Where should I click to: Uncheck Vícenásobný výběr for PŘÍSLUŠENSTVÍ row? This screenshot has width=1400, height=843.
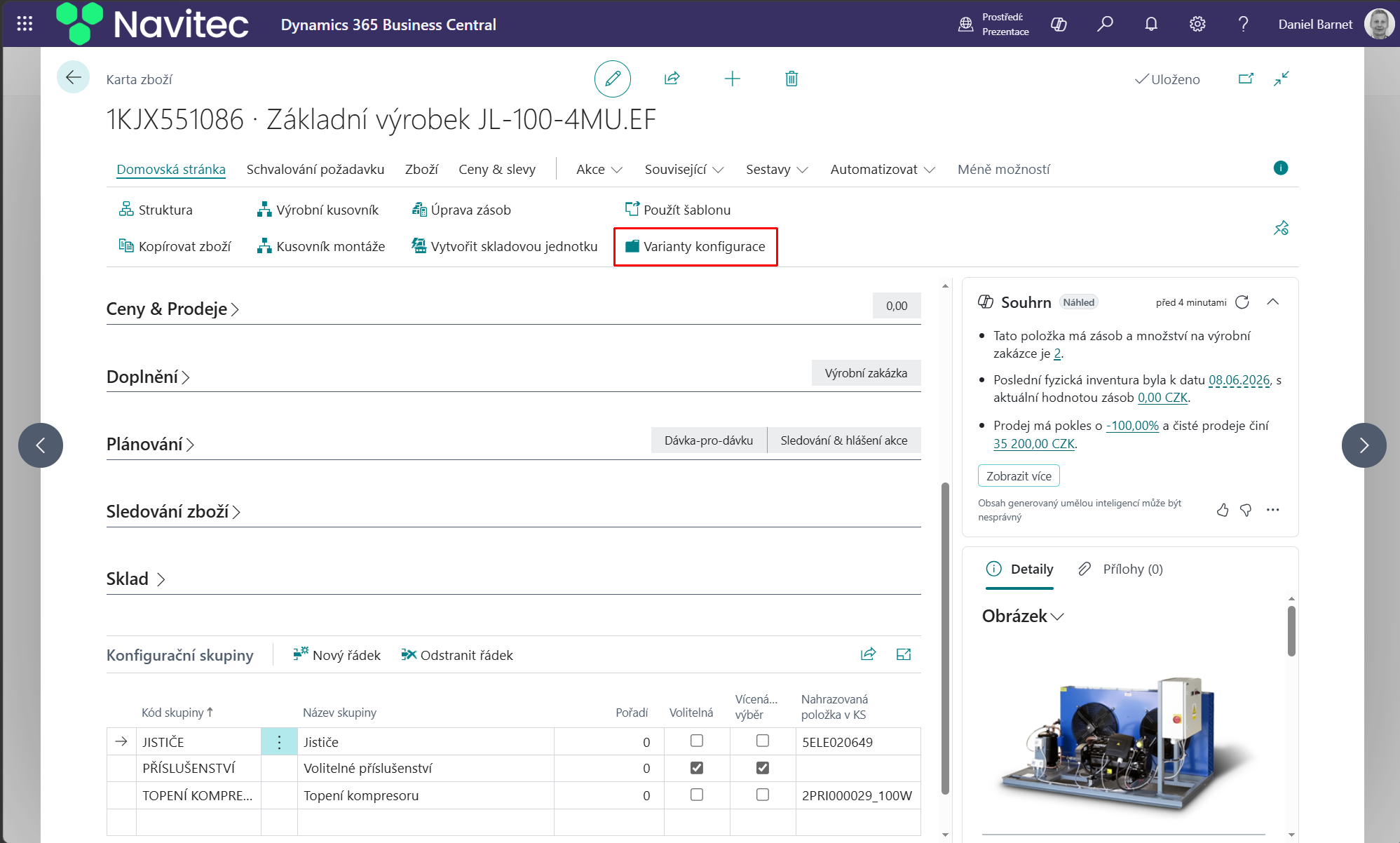coord(763,768)
